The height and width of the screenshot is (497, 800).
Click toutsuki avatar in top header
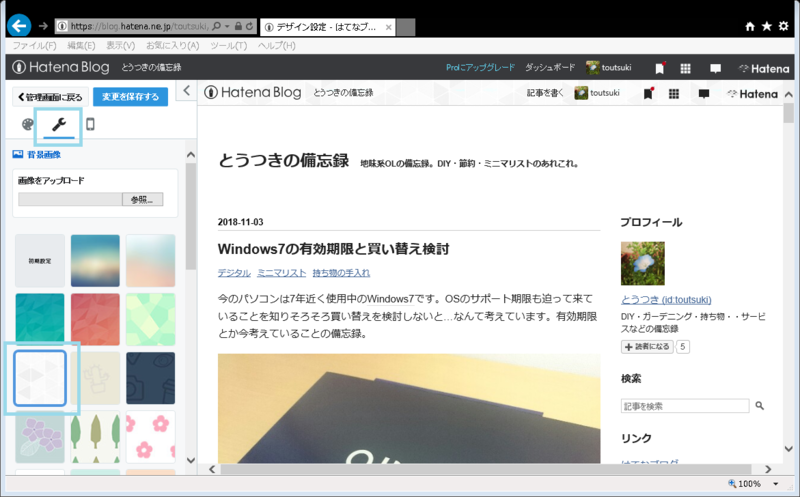[592, 67]
